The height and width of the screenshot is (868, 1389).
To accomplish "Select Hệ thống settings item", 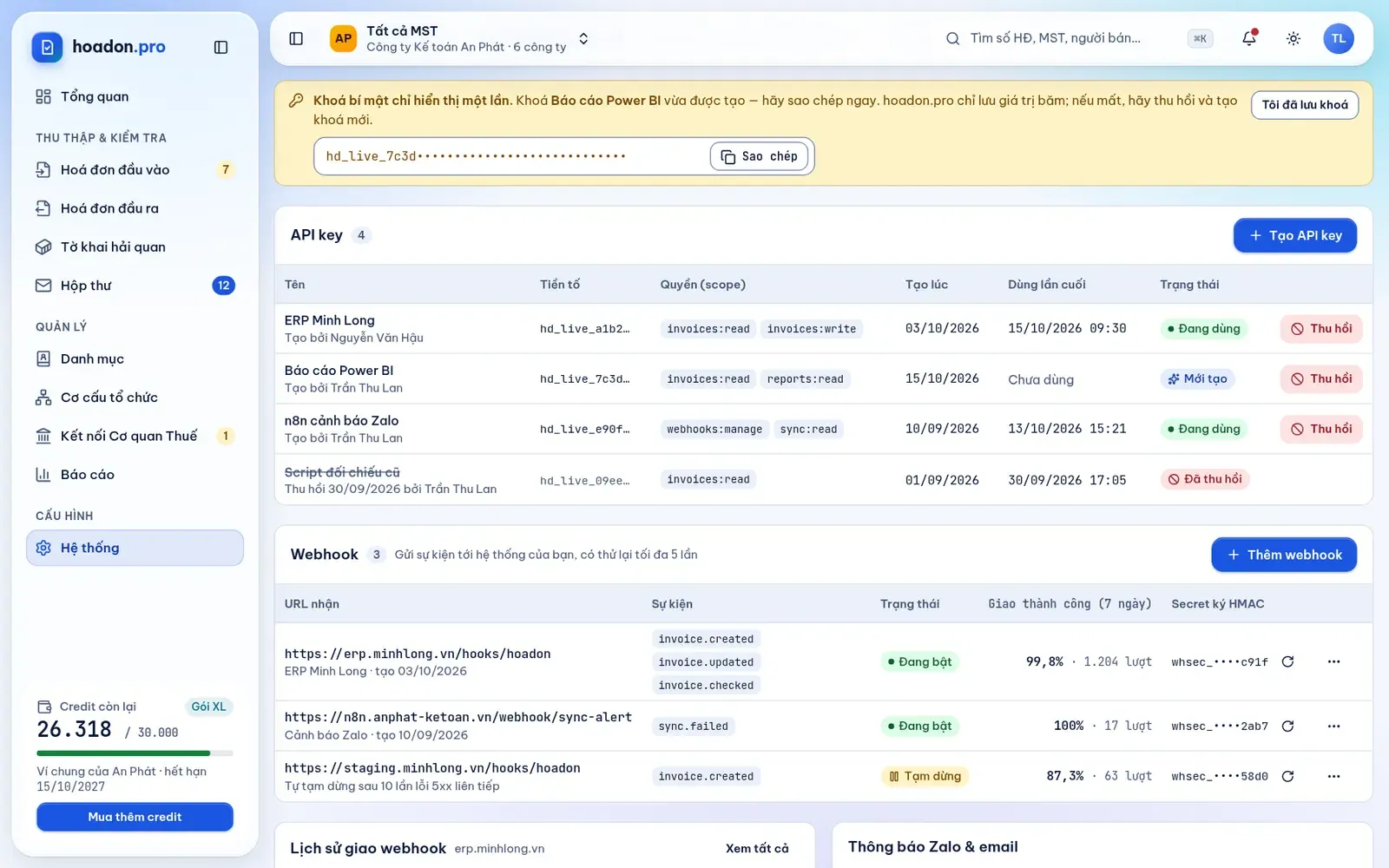I will (x=135, y=548).
